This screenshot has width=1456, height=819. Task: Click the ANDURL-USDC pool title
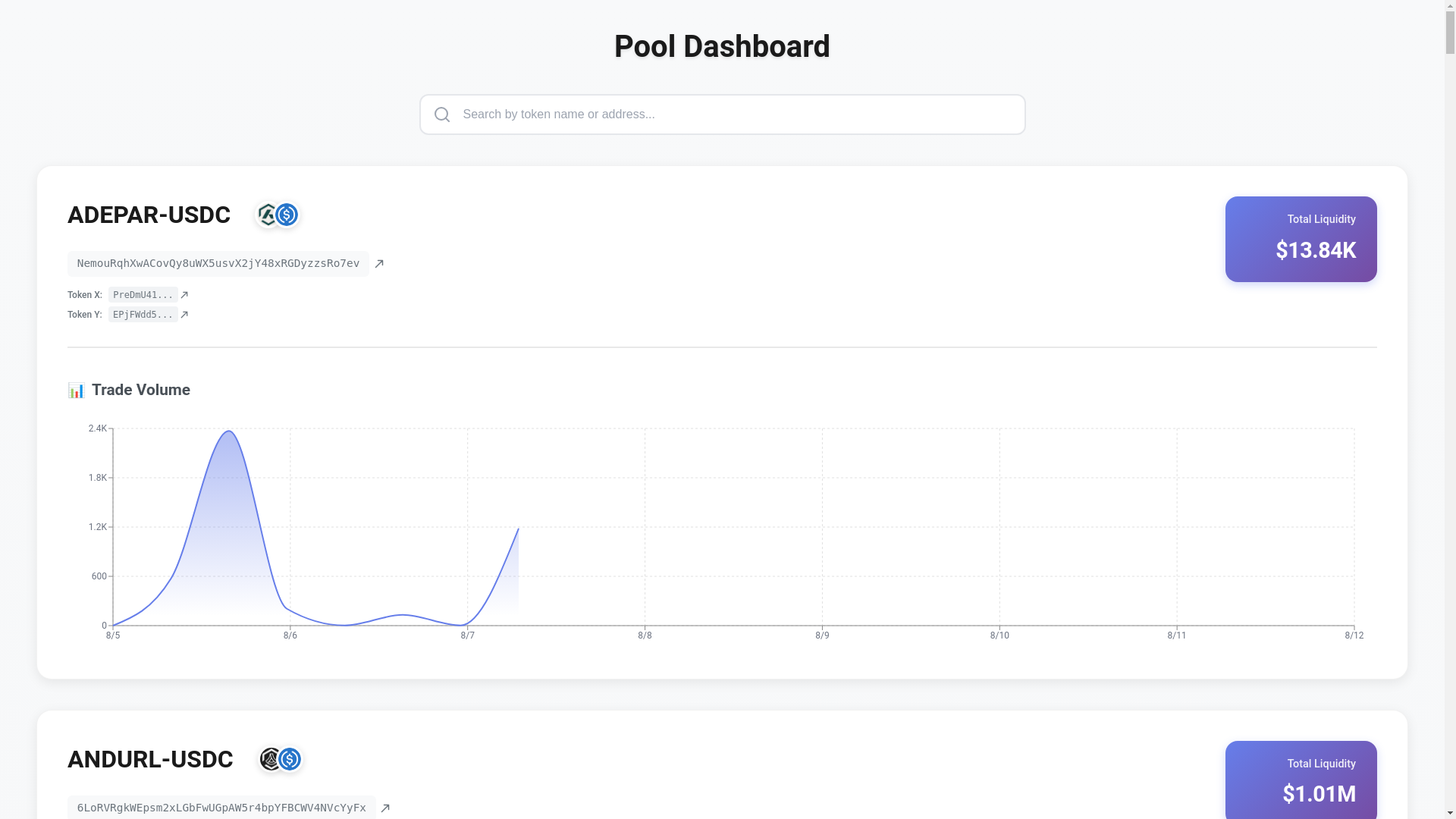tap(150, 760)
